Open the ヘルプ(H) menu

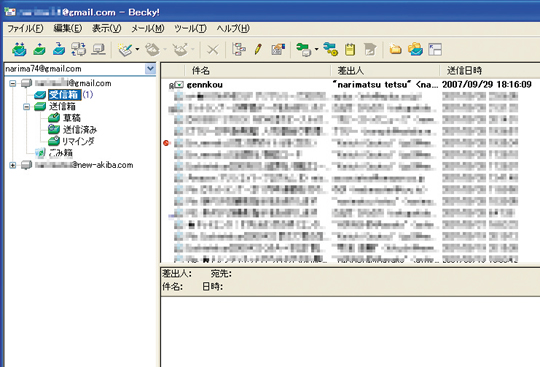[233, 29]
